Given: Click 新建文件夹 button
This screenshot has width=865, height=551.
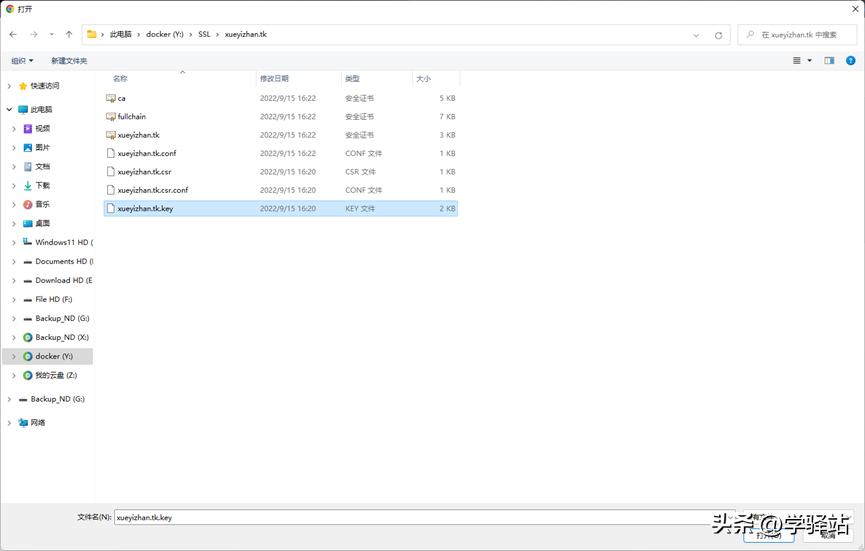Looking at the screenshot, I should (x=69, y=61).
